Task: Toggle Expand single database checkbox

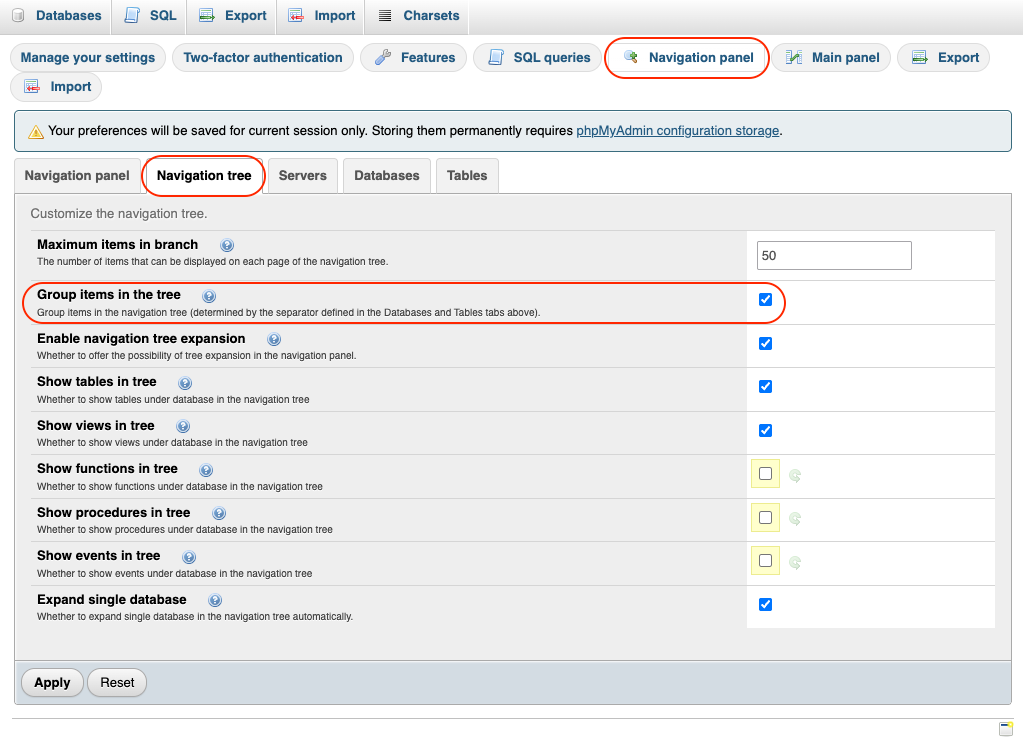Action: pos(766,604)
